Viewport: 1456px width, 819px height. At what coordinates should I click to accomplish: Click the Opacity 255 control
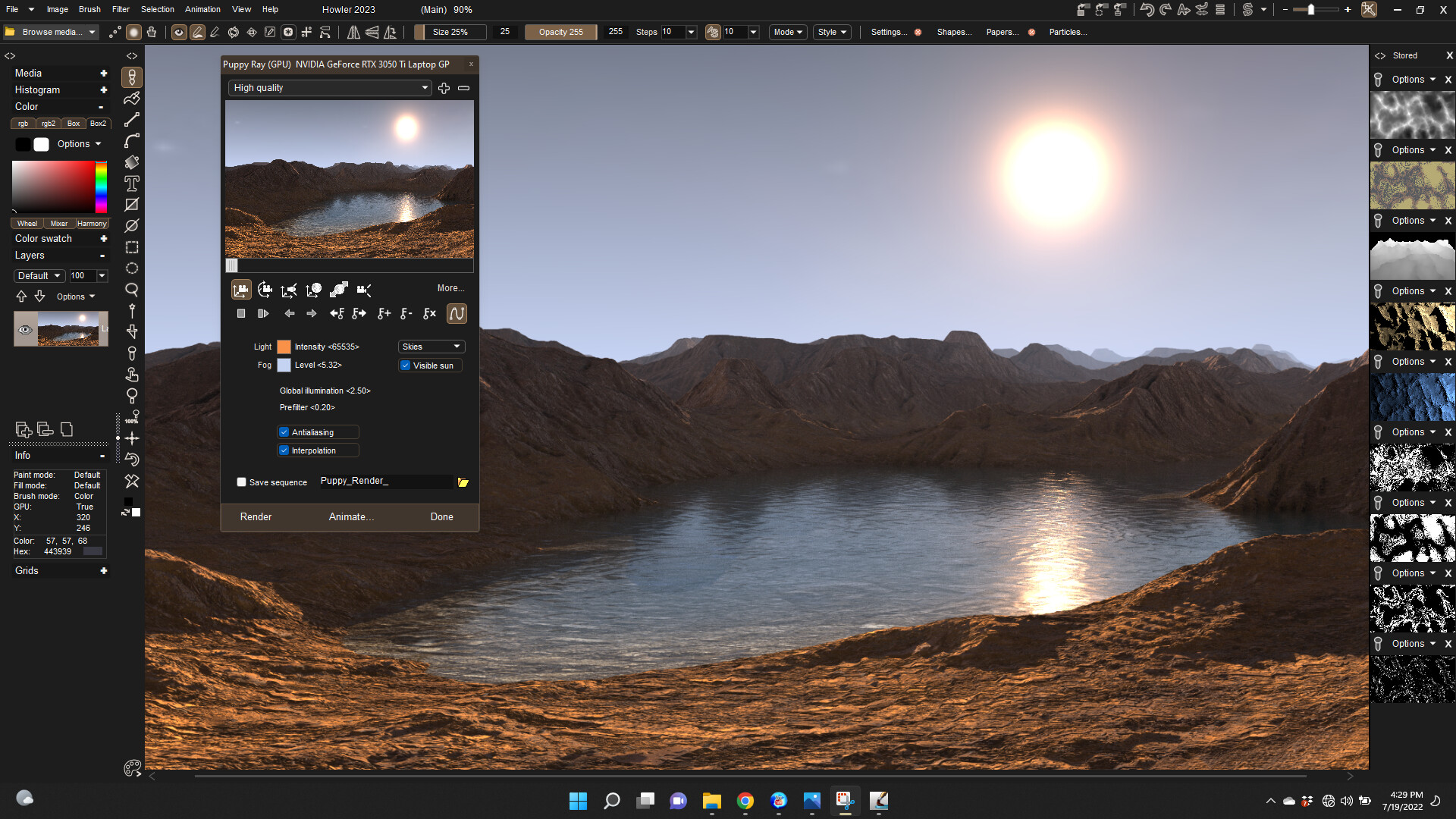[x=560, y=32]
